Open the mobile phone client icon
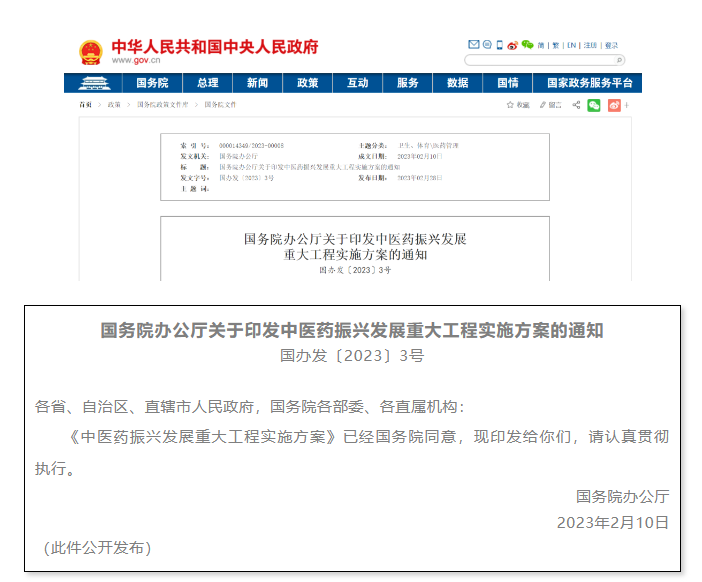Viewport: 702px width, 582px height. tap(499, 45)
